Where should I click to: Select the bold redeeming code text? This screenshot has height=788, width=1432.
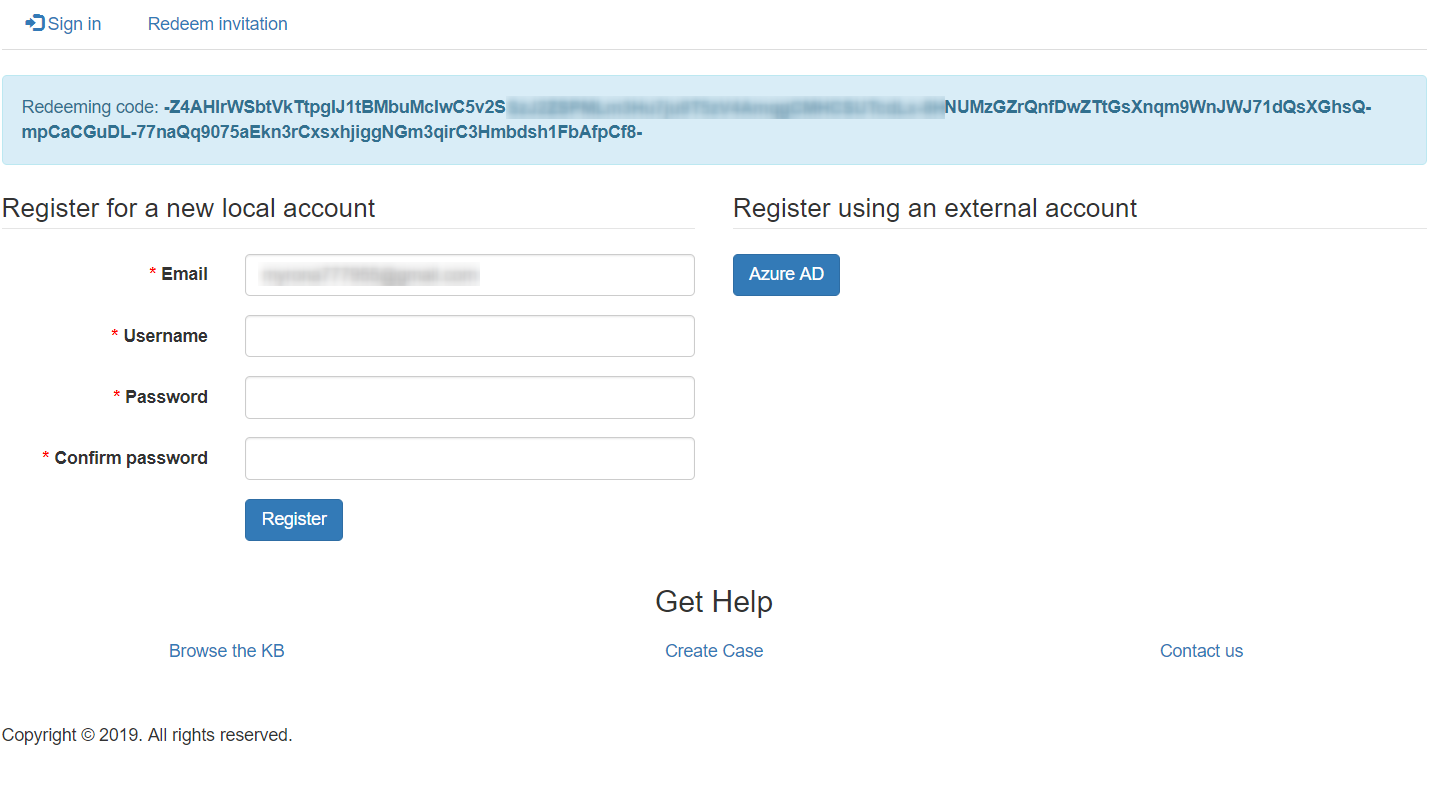pyautogui.click(x=700, y=106)
